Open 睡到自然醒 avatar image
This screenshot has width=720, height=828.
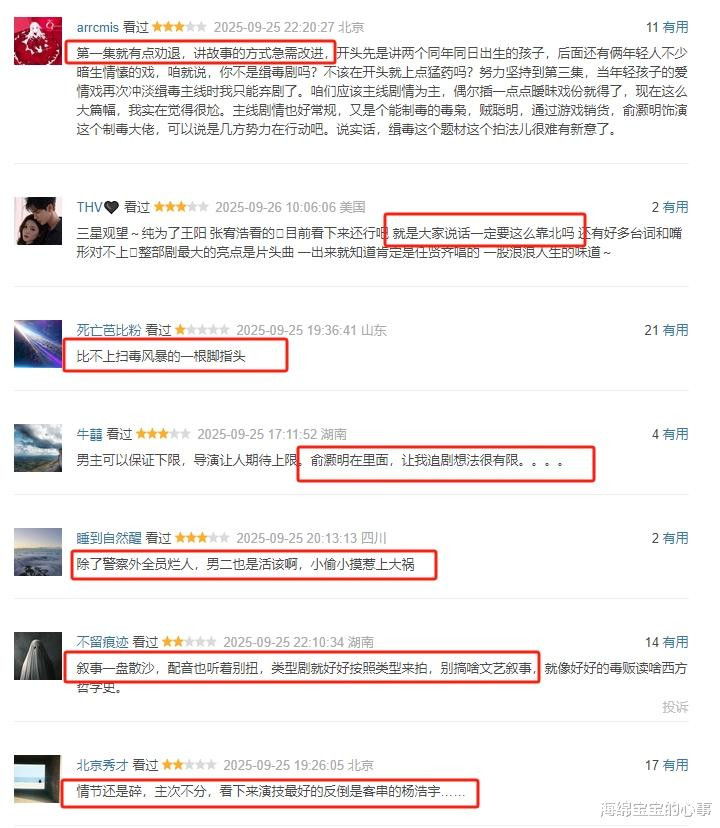pyautogui.click(x=38, y=552)
